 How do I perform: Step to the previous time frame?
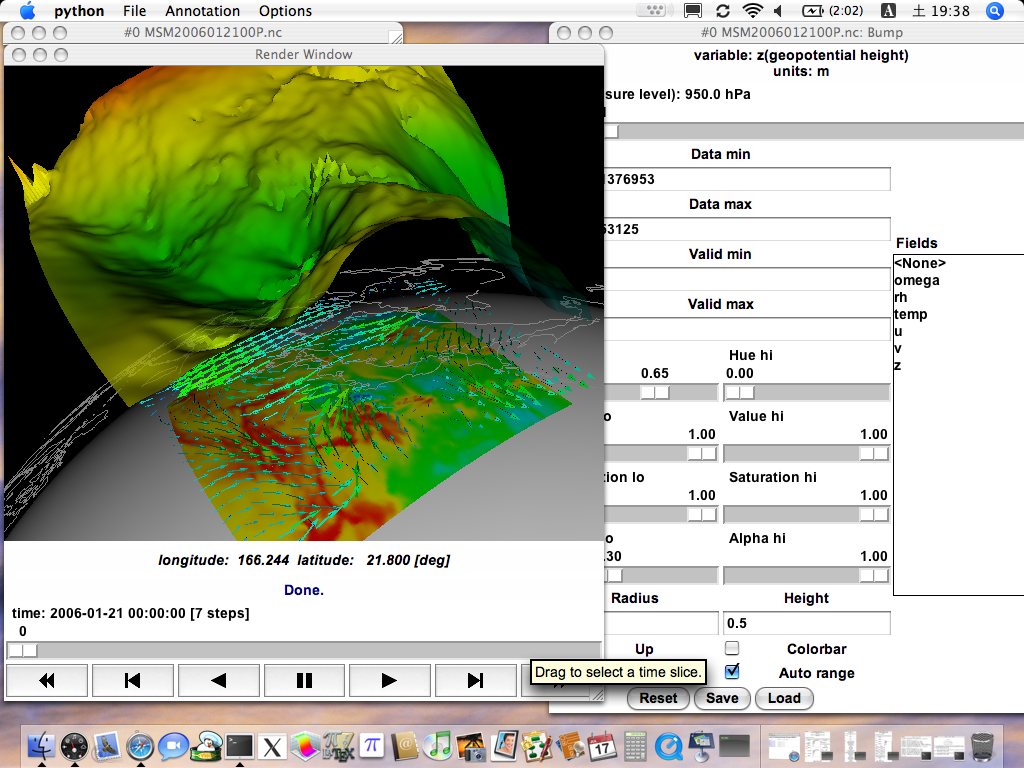pos(133,681)
